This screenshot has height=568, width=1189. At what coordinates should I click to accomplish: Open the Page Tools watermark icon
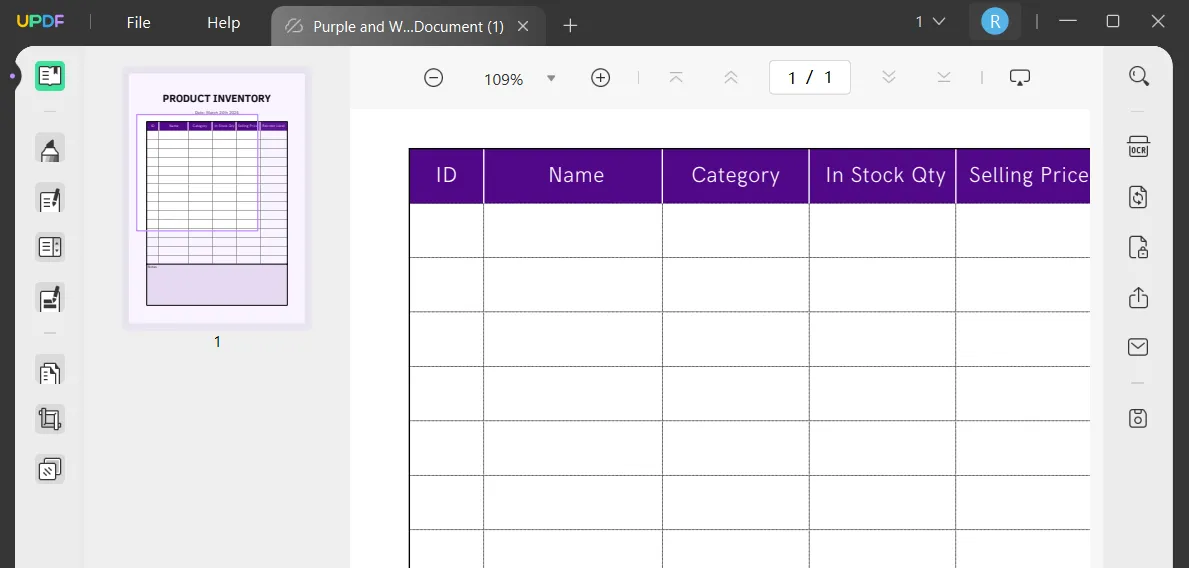click(50, 469)
